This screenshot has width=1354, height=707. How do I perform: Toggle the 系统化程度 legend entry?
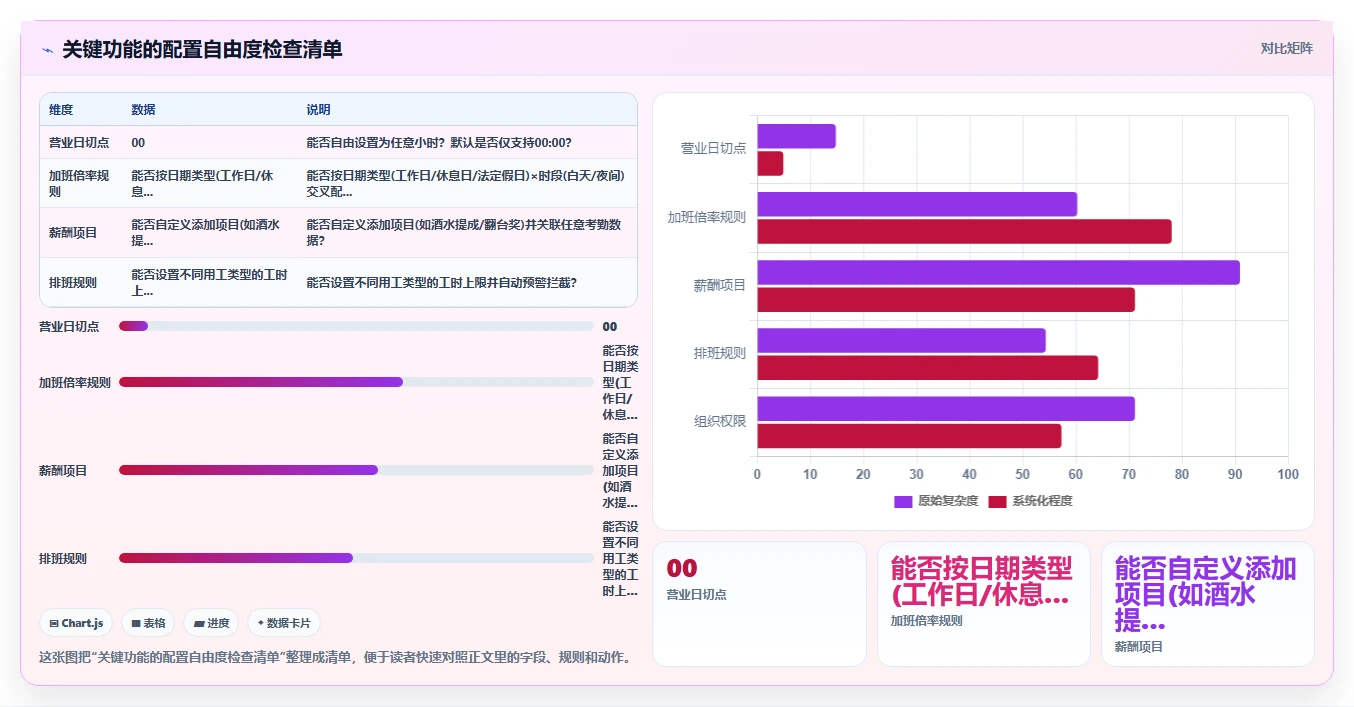click(x=1030, y=501)
